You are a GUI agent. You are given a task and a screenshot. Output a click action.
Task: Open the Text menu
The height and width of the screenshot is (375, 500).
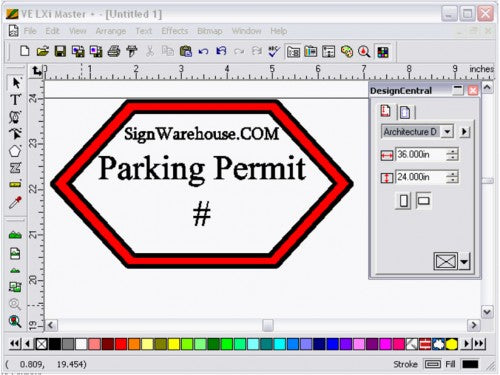(x=144, y=31)
